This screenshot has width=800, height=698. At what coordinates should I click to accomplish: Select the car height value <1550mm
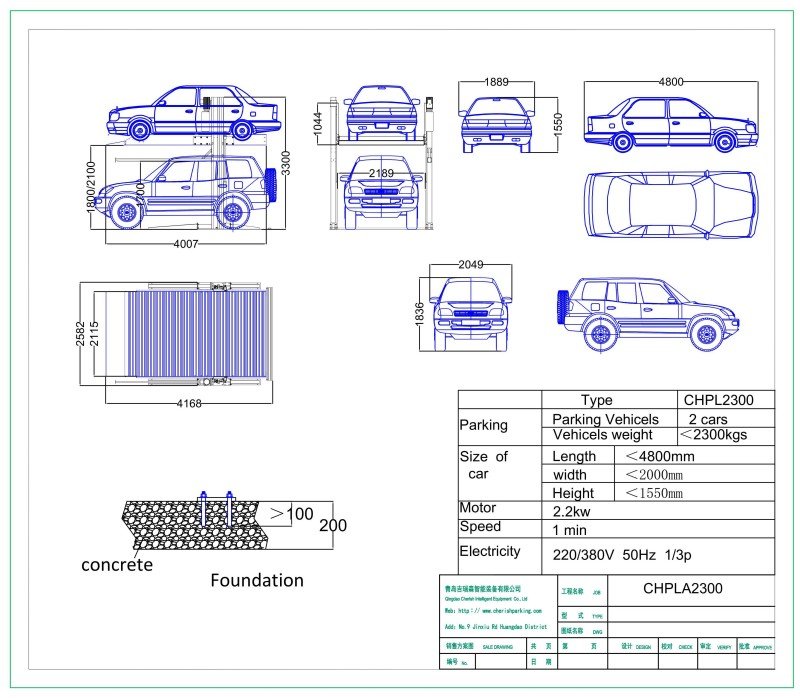click(654, 492)
